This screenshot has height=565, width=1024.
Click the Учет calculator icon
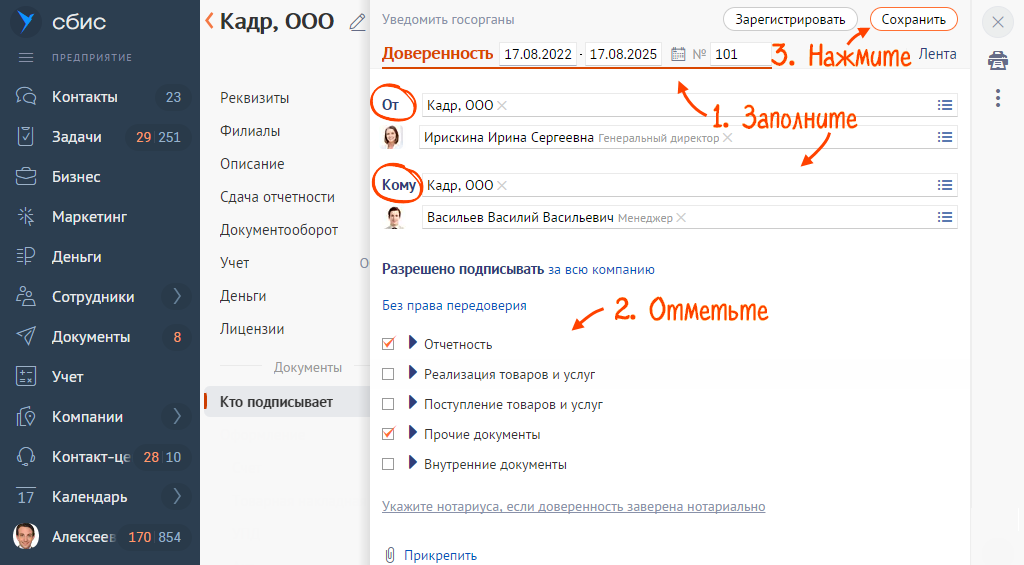tap(26, 376)
